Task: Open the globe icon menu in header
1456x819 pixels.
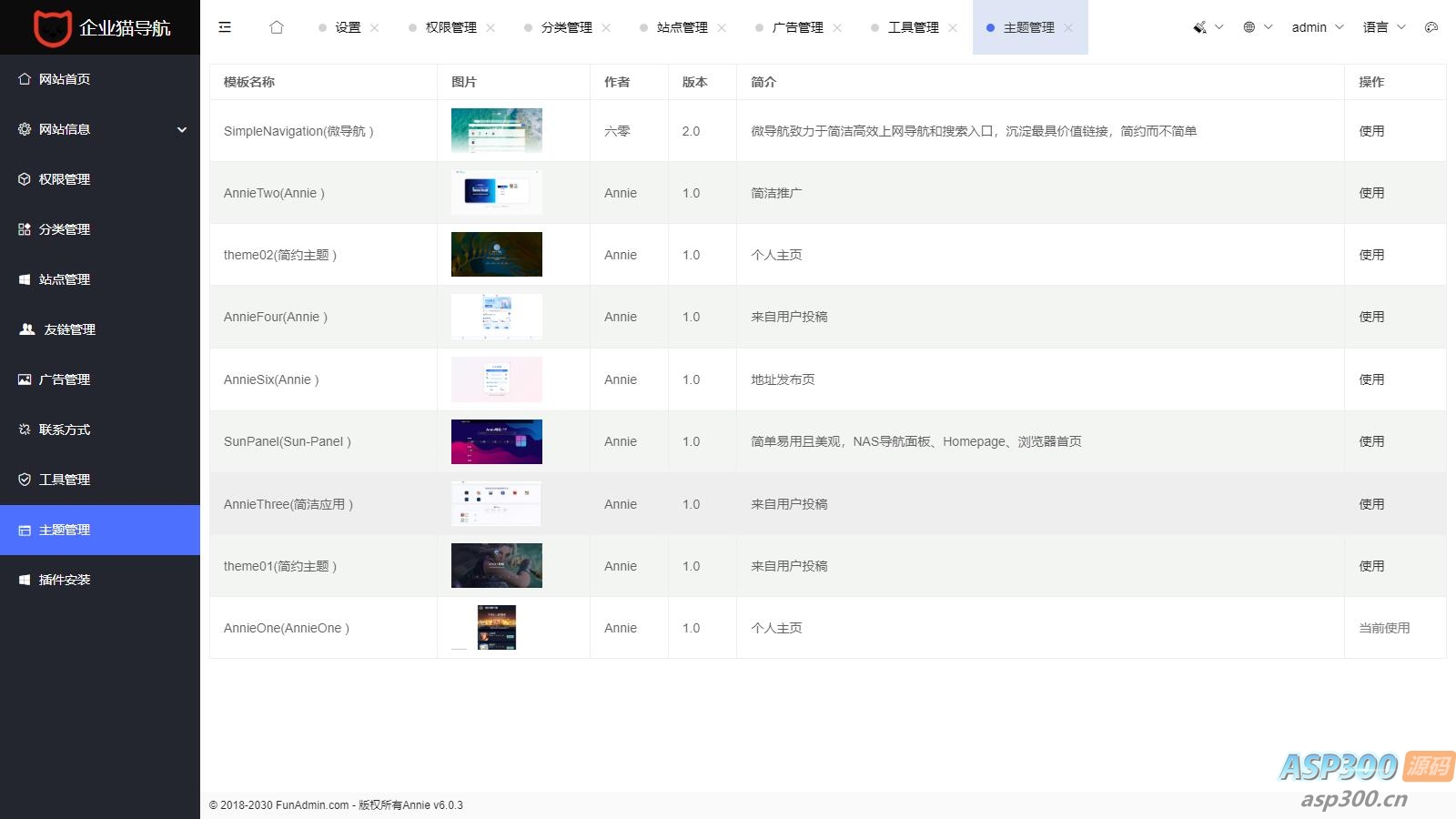Action: click(x=1249, y=27)
